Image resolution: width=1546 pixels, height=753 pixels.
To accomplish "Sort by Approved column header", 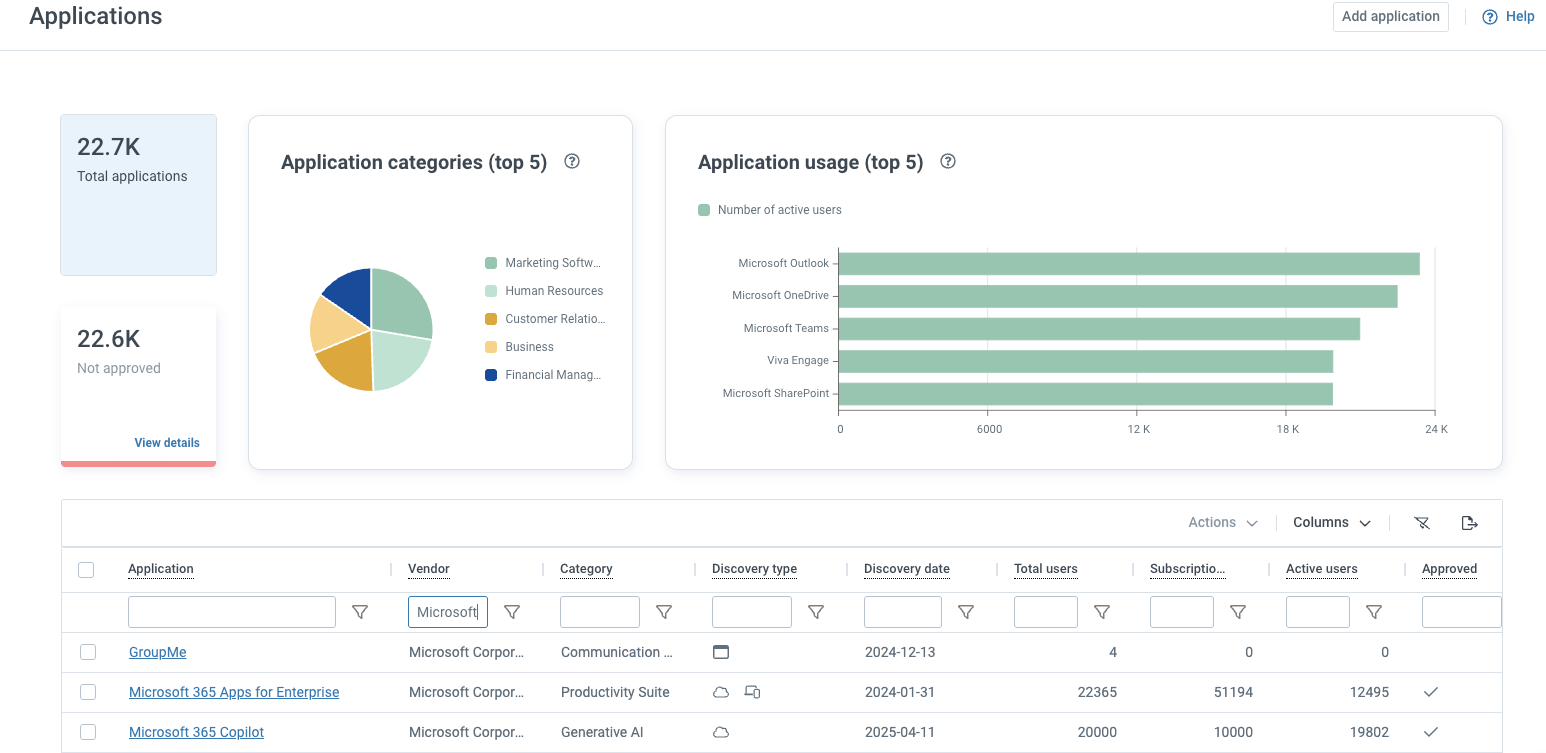I will [x=1449, y=569].
